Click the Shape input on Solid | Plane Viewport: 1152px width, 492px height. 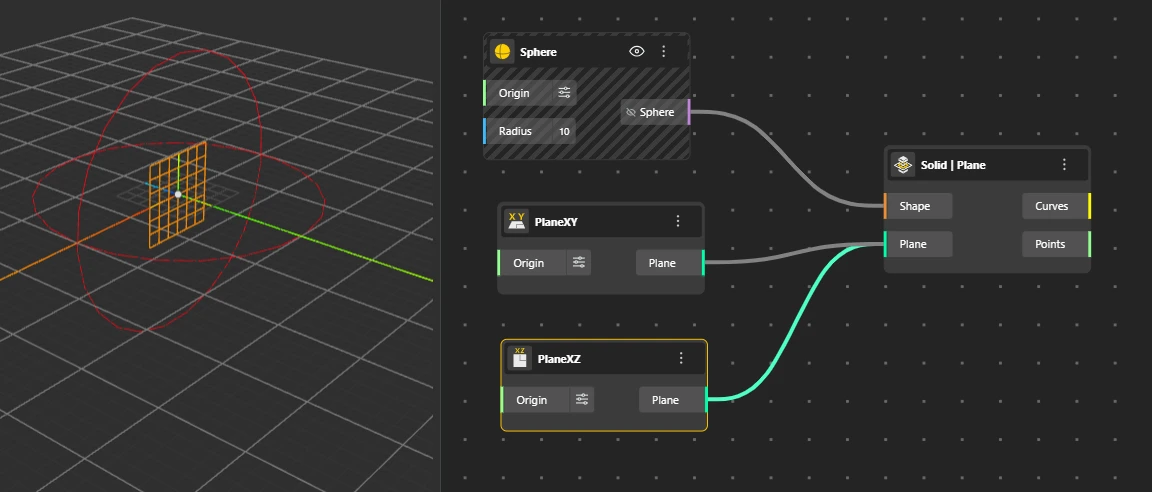coord(918,206)
